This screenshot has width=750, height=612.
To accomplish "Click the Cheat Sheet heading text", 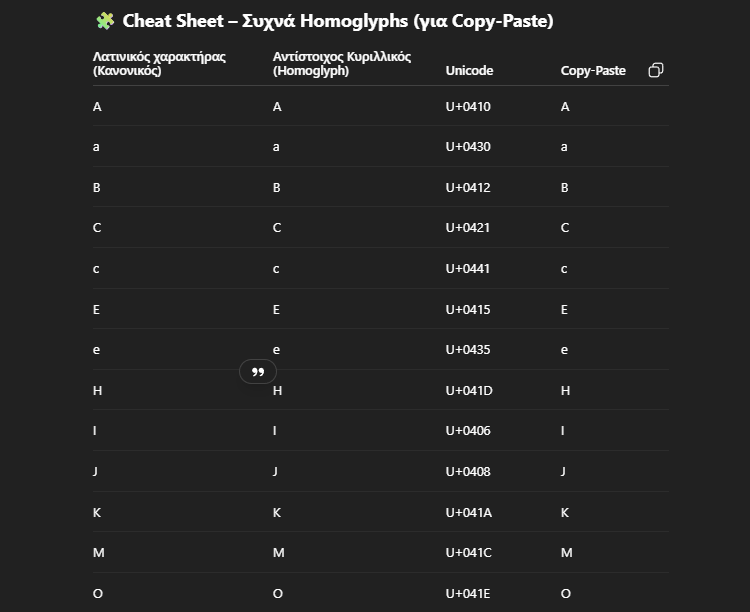I will (x=338, y=21).
